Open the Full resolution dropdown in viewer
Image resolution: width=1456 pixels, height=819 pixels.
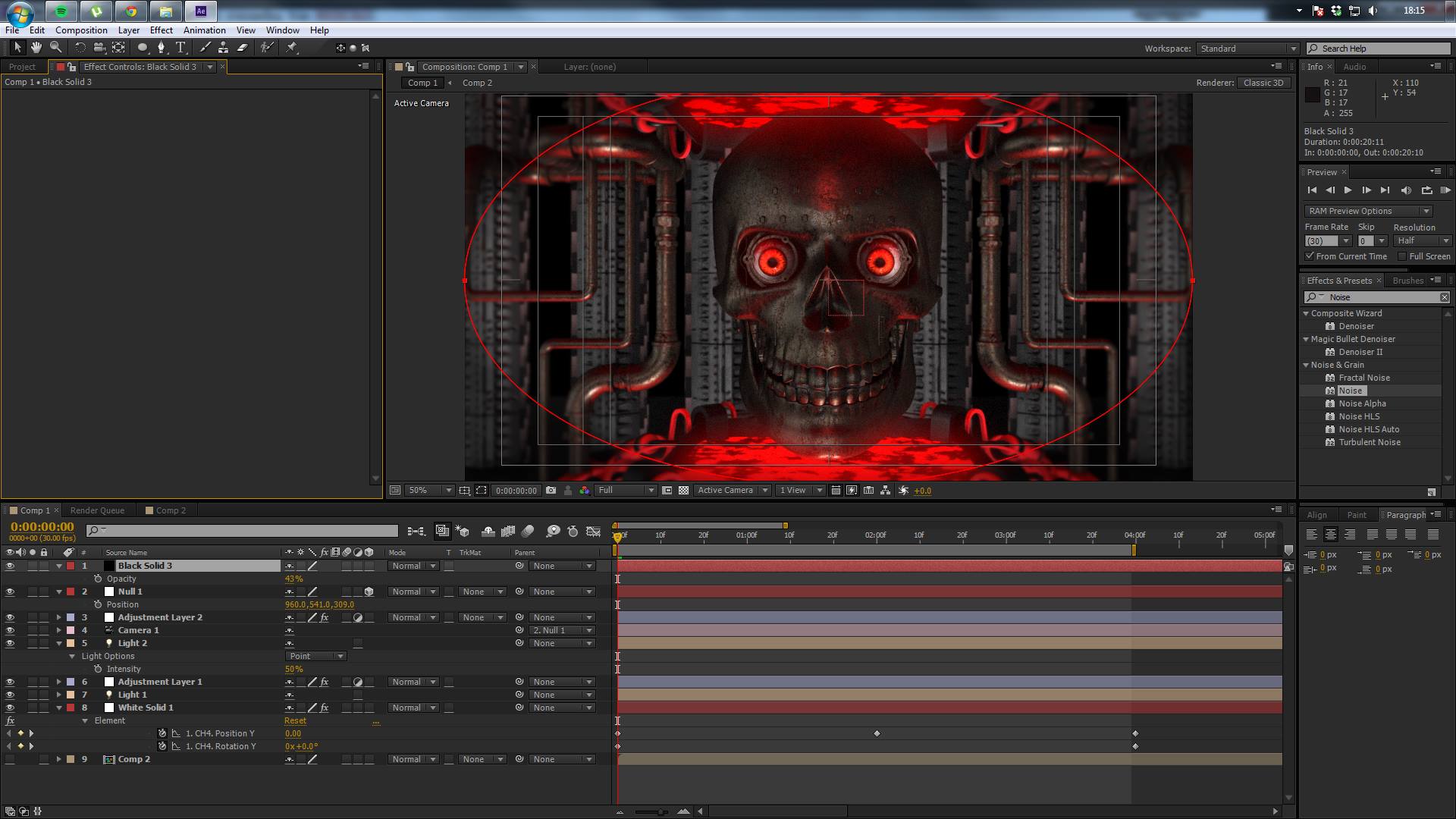(x=626, y=491)
